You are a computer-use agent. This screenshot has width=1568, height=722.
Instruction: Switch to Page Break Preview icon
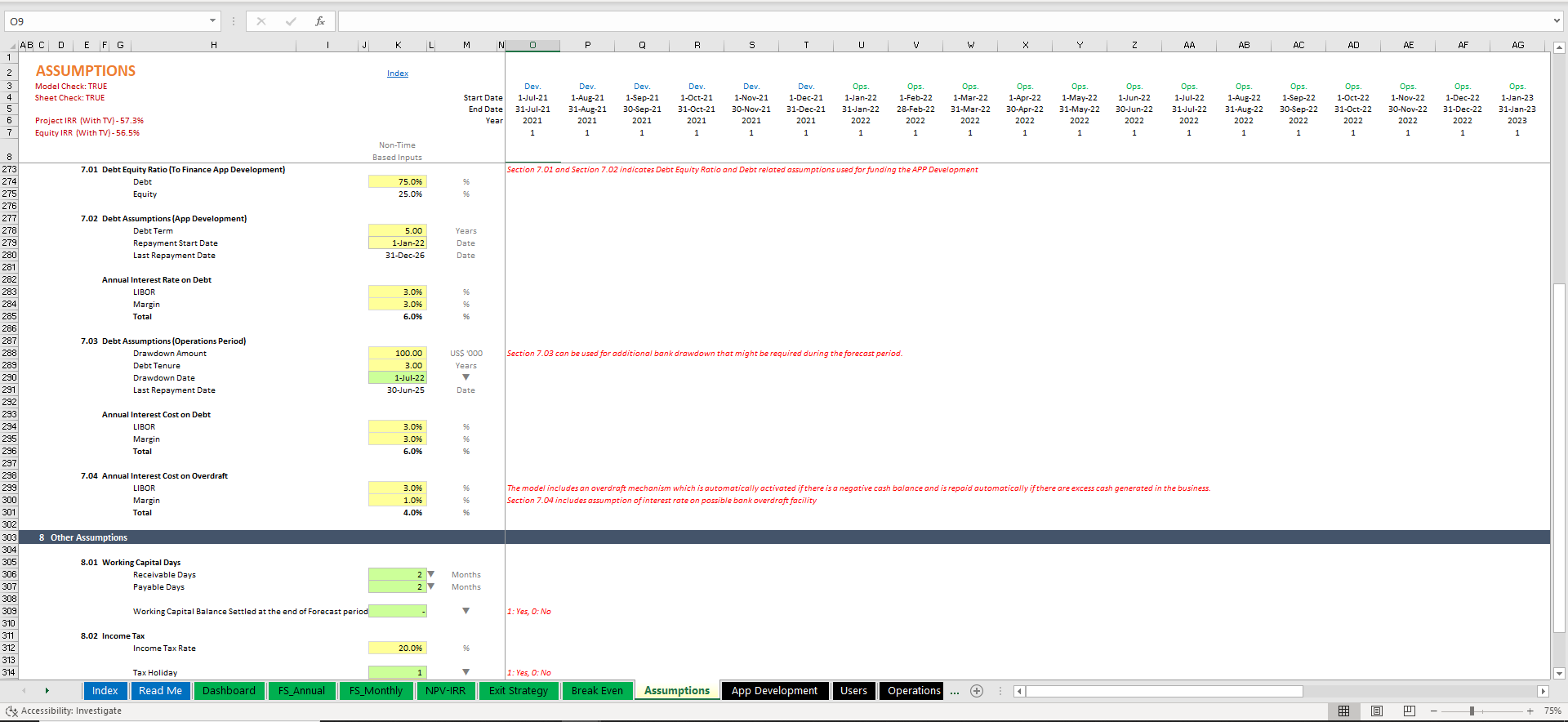pyautogui.click(x=1409, y=711)
